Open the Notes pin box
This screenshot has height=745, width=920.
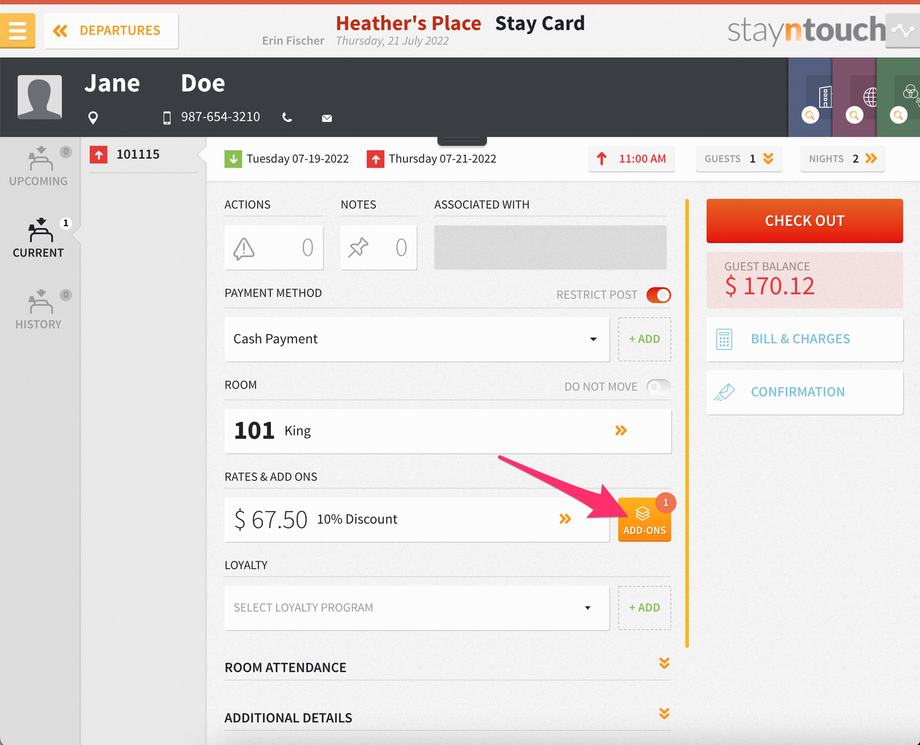pos(378,248)
